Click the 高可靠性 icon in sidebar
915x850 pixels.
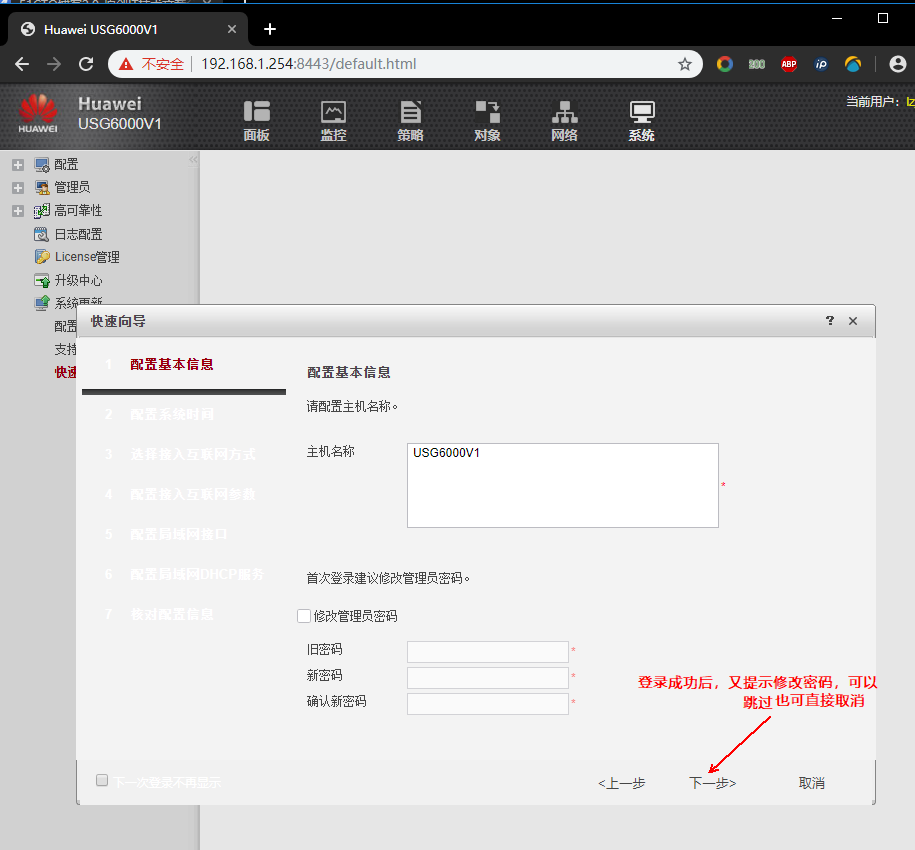point(41,211)
